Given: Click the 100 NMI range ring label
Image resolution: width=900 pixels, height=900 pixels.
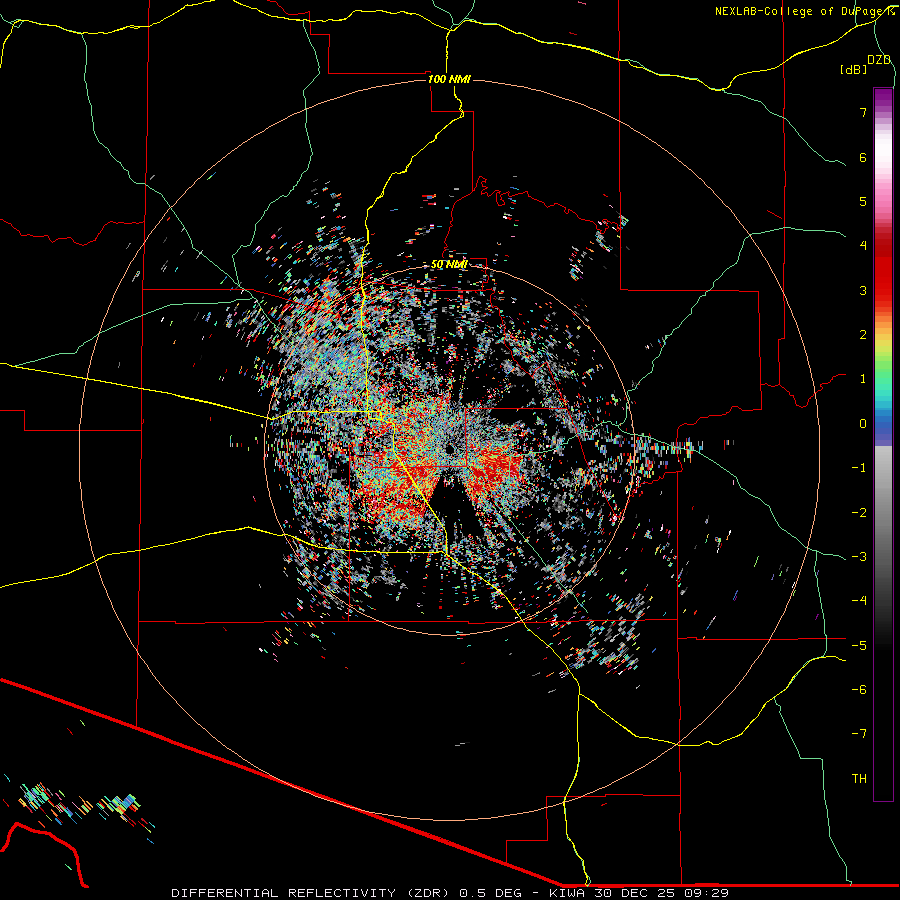Looking at the screenshot, I should 449,79.
